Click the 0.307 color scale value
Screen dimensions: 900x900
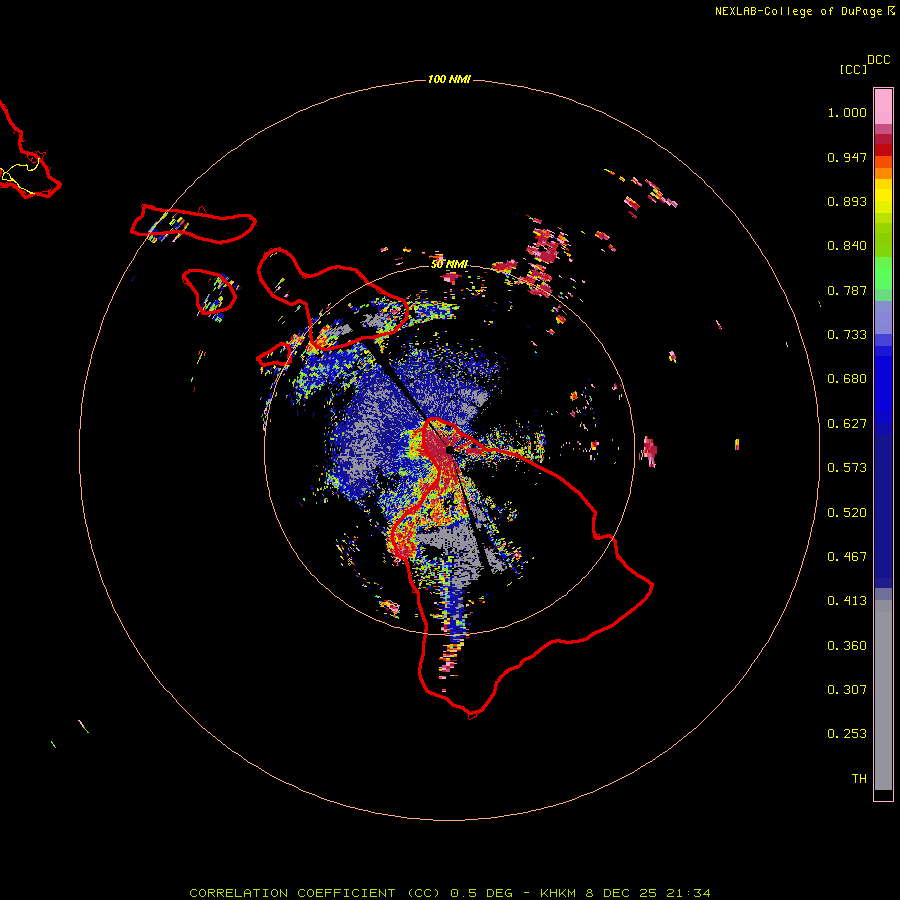pyautogui.click(x=847, y=690)
